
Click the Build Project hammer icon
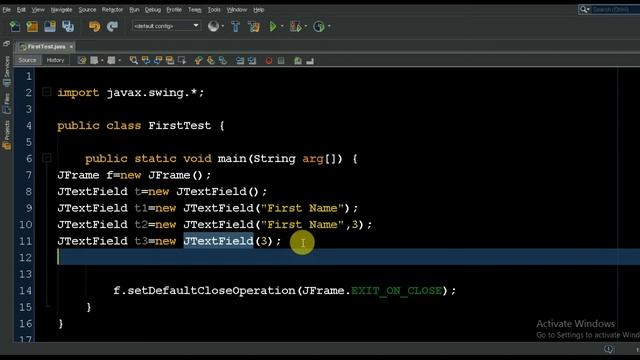tap(236, 27)
